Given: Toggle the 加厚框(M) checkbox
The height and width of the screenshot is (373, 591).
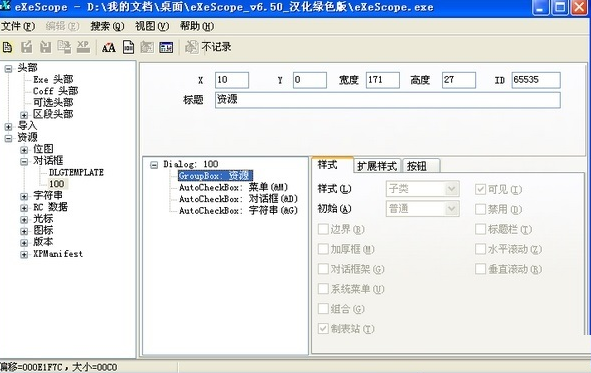Looking at the screenshot, I should tap(323, 249).
